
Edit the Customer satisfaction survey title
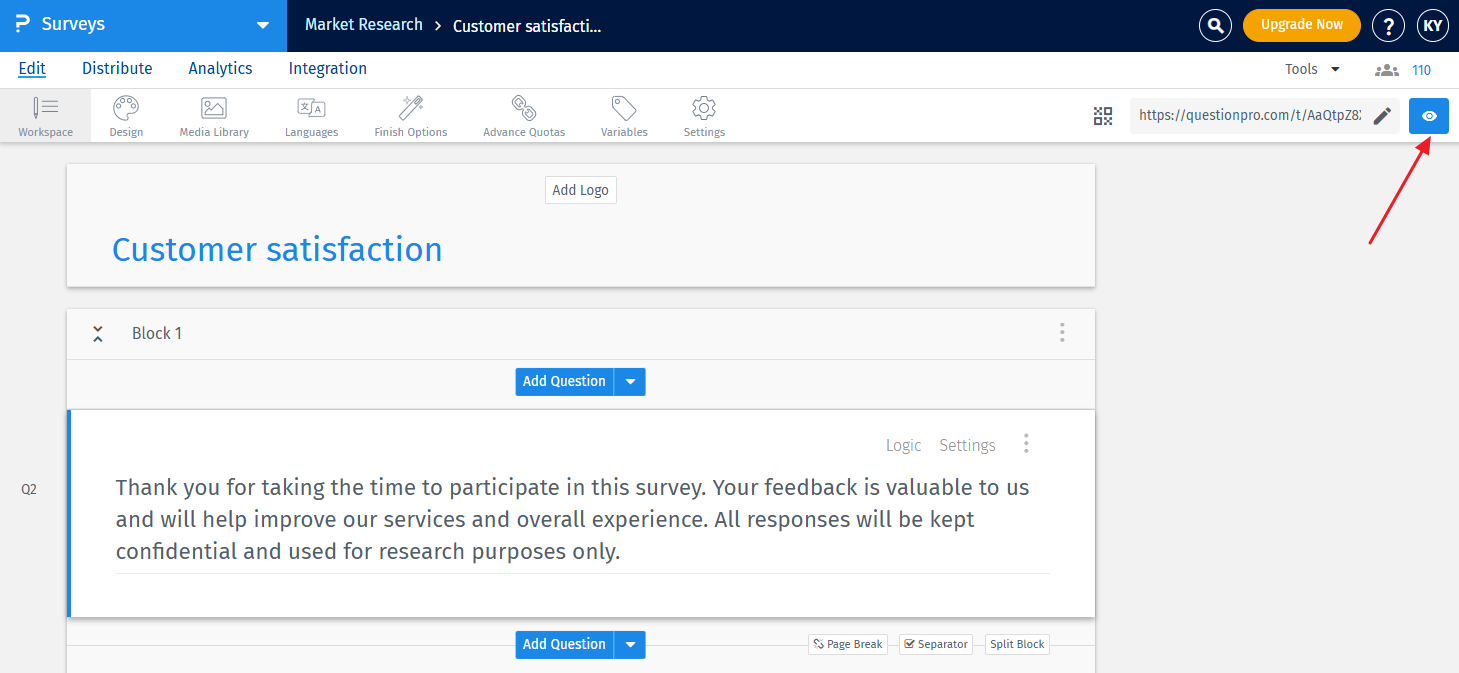(x=277, y=249)
